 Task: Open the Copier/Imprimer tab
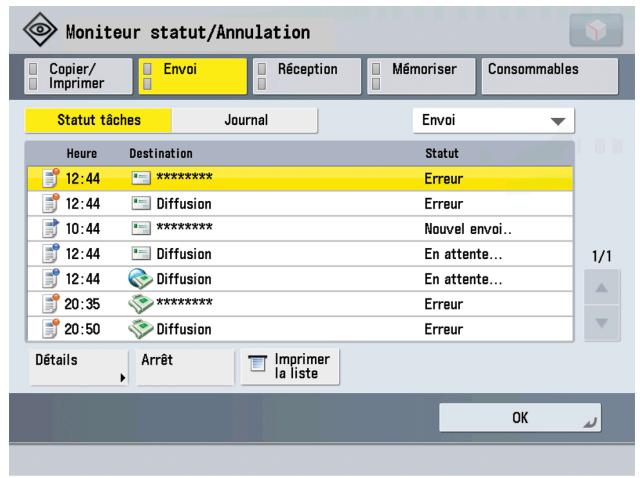78,76
